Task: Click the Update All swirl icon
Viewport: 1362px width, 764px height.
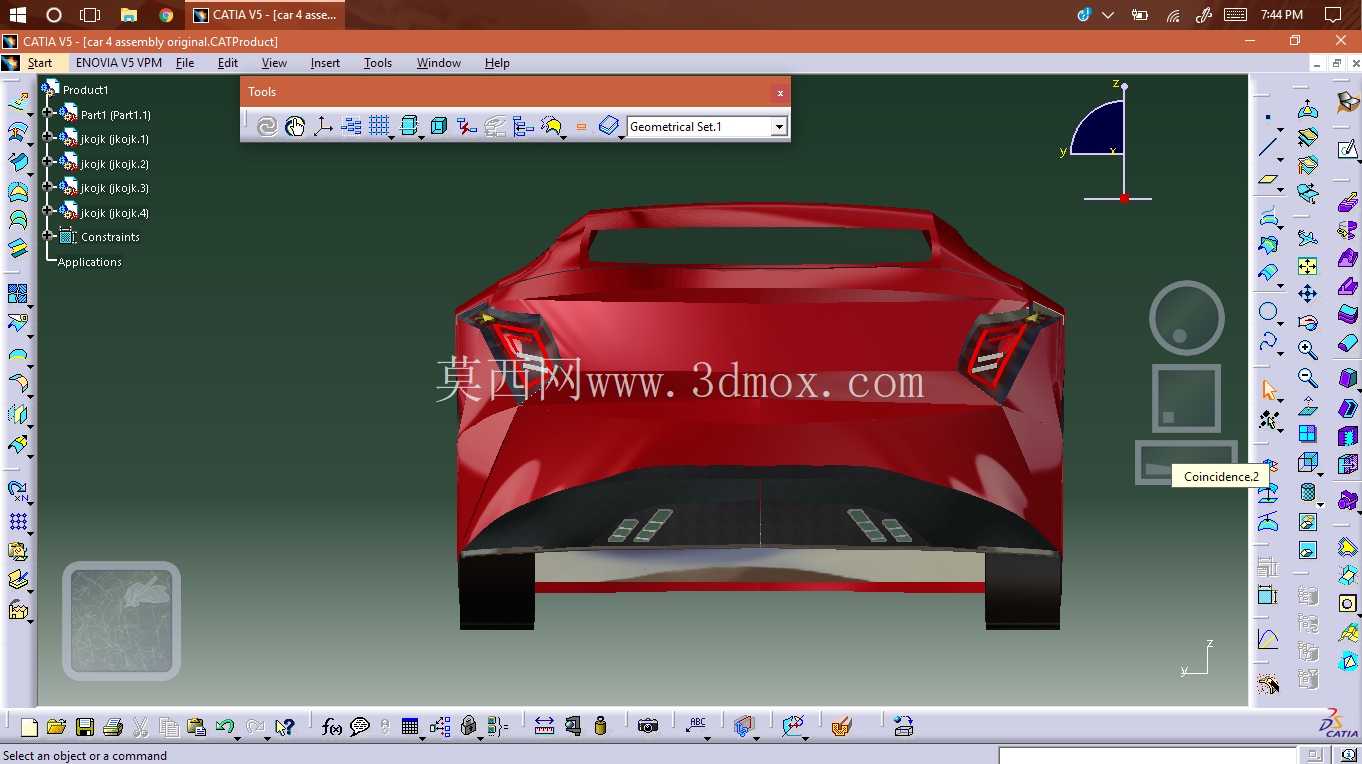Action: pos(266,126)
